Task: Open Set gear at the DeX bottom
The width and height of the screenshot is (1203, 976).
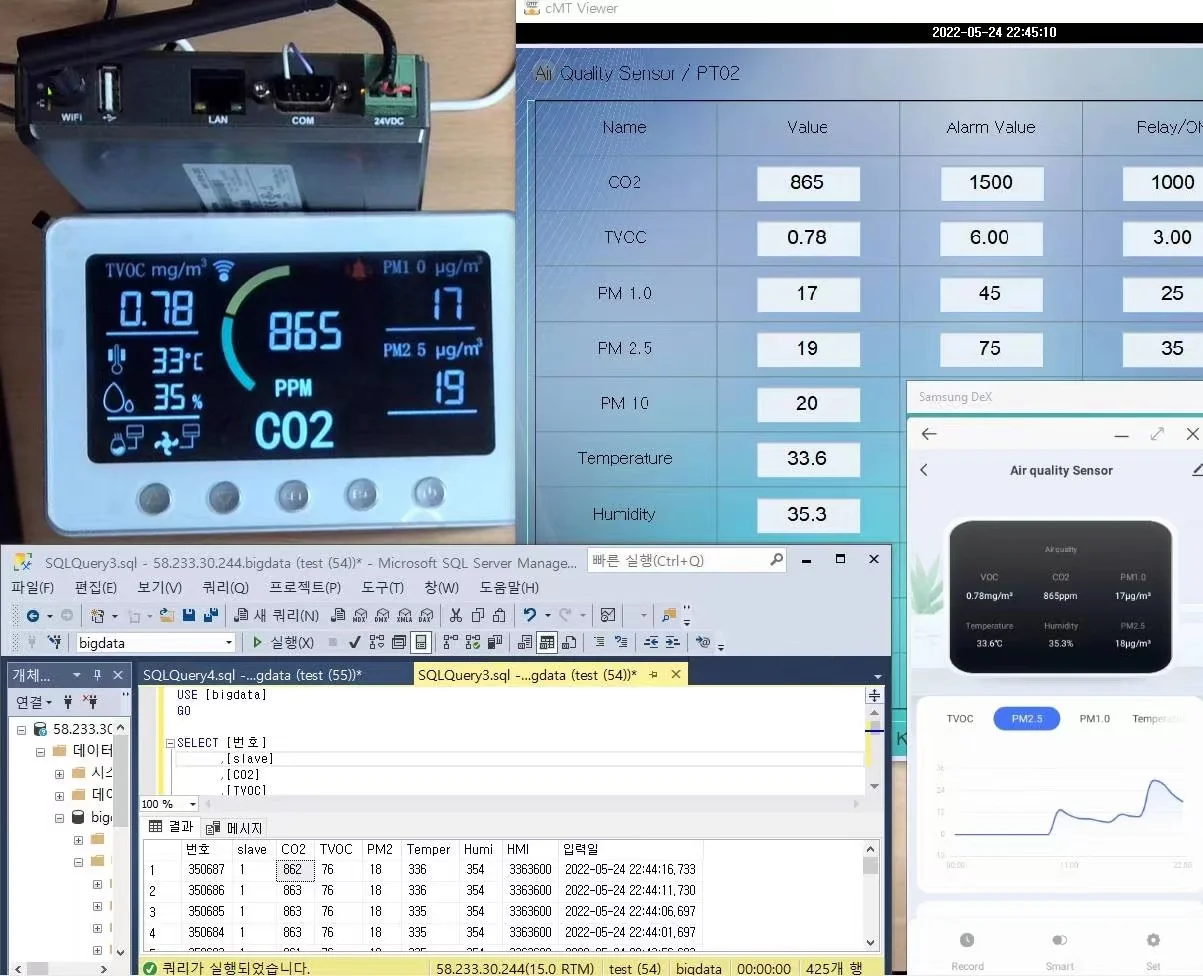Action: click(1153, 951)
